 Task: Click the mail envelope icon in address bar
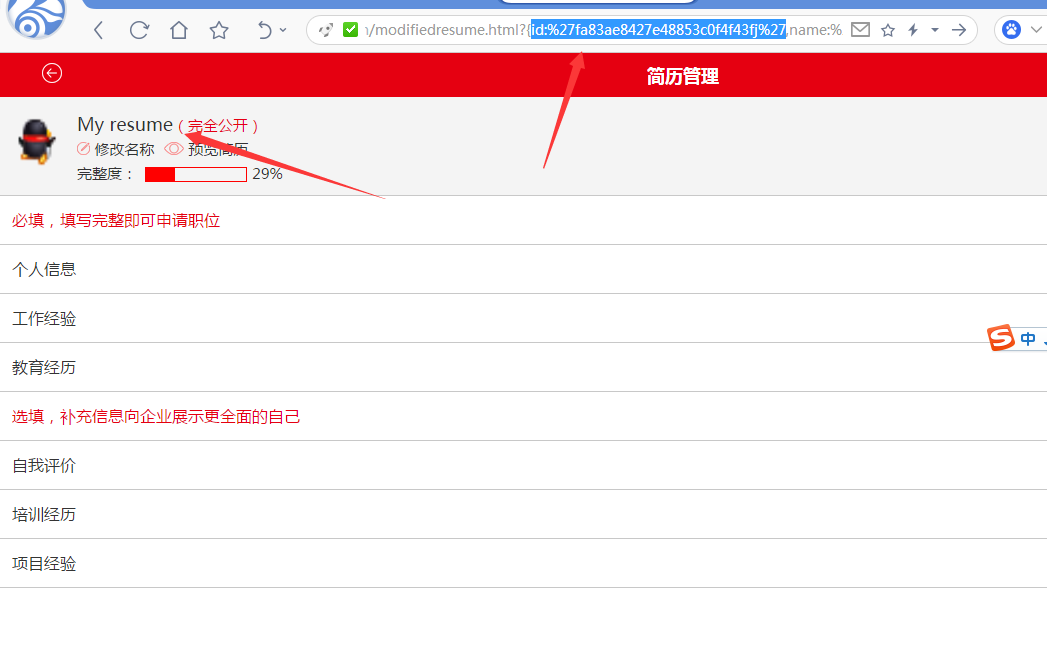pyautogui.click(x=861, y=29)
